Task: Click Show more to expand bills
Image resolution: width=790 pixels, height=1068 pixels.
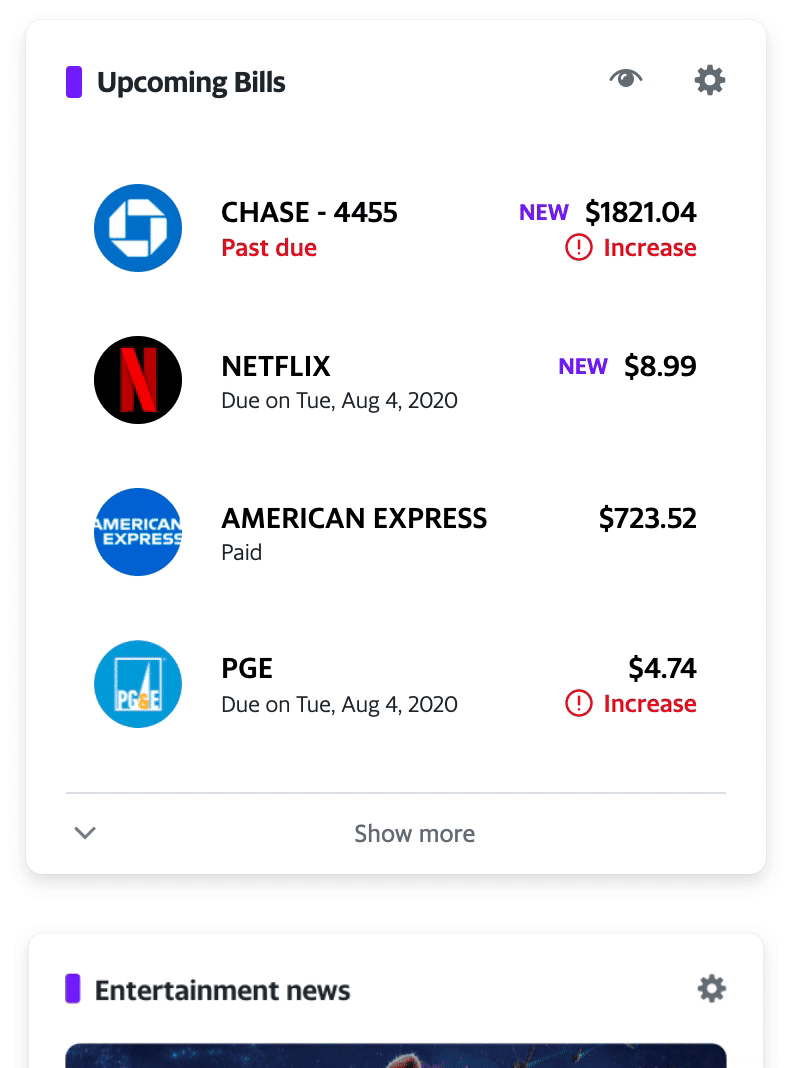Action: 414,833
